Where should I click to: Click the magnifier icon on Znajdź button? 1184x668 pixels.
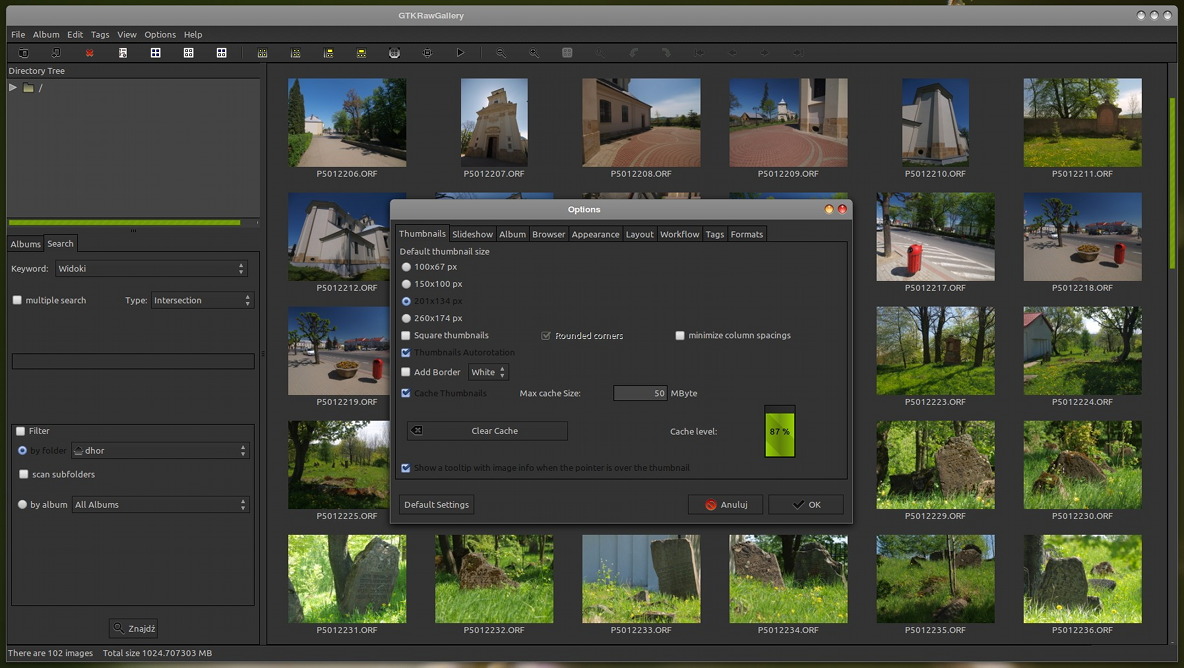click(119, 628)
